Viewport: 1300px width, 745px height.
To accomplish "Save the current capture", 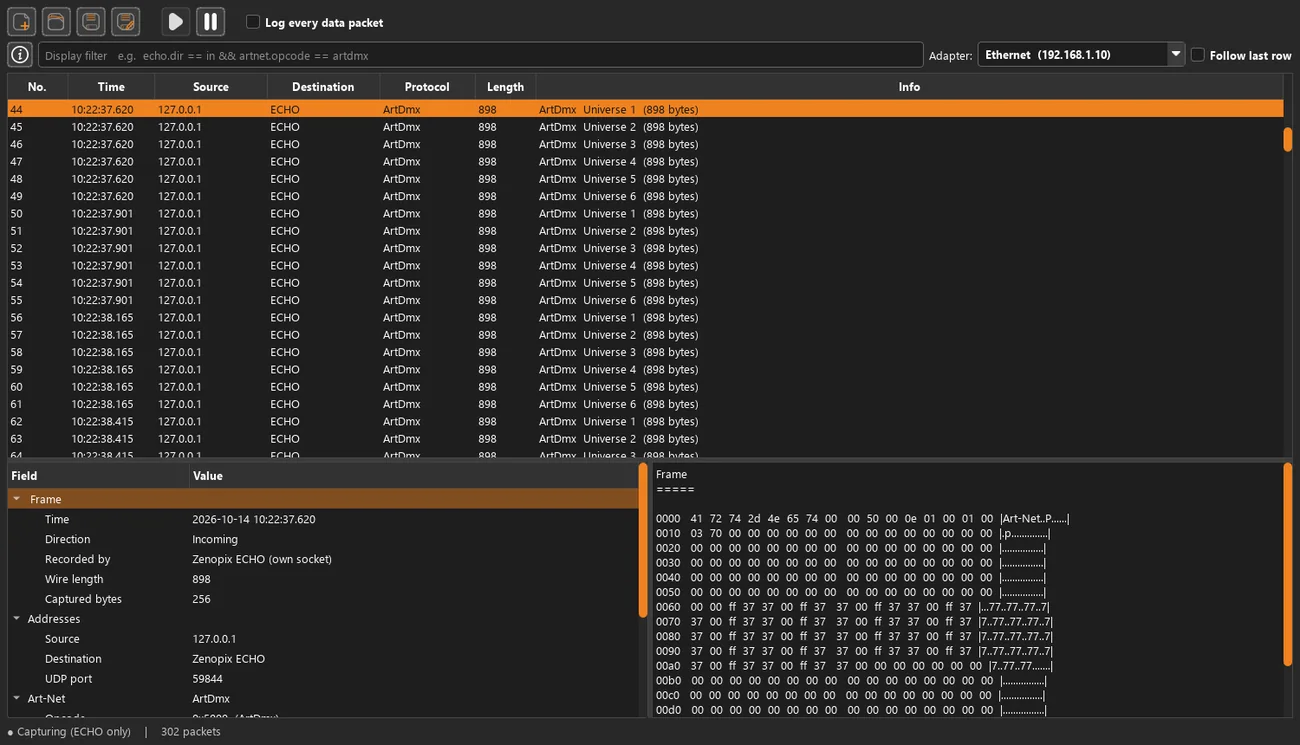I will coord(90,22).
